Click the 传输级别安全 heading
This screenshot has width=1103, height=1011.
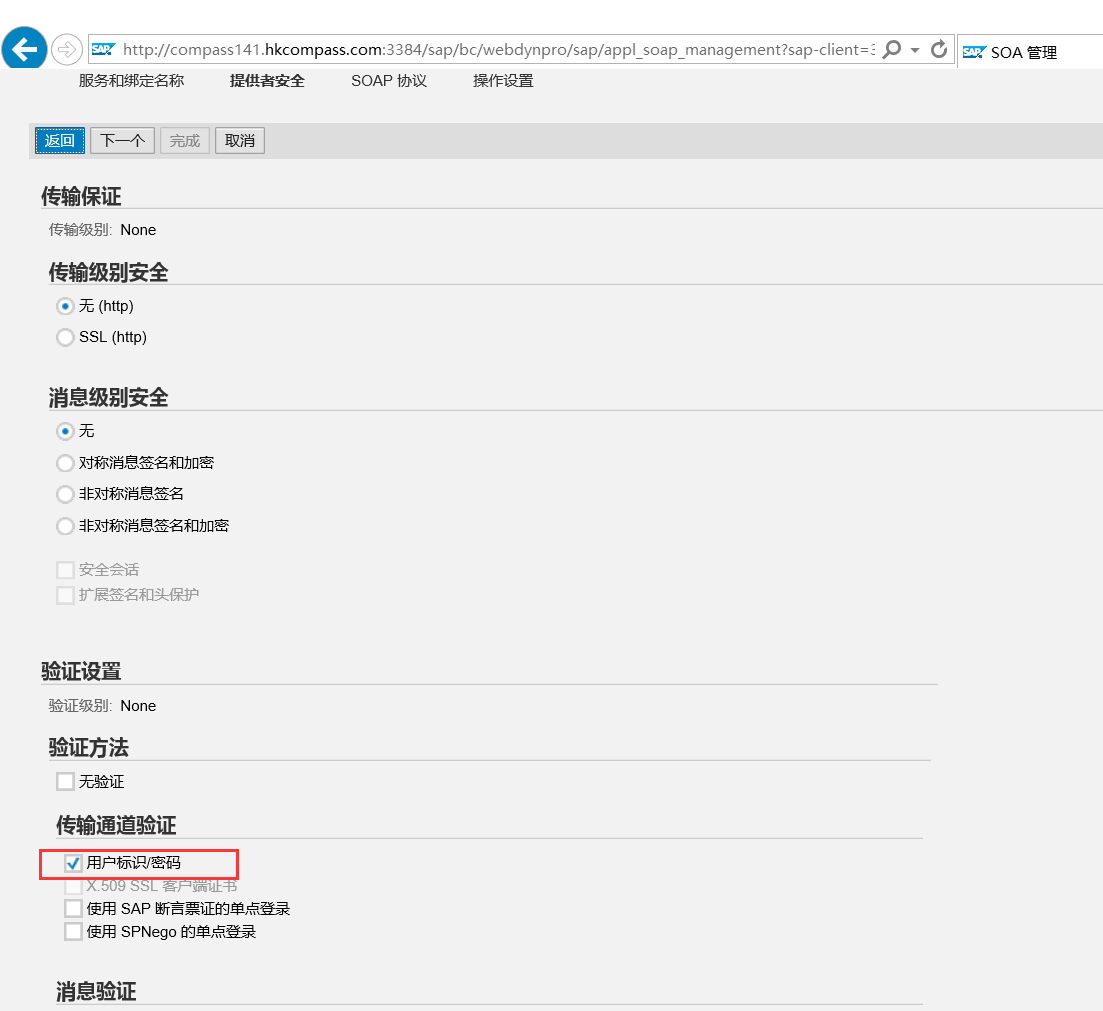[109, 272]
